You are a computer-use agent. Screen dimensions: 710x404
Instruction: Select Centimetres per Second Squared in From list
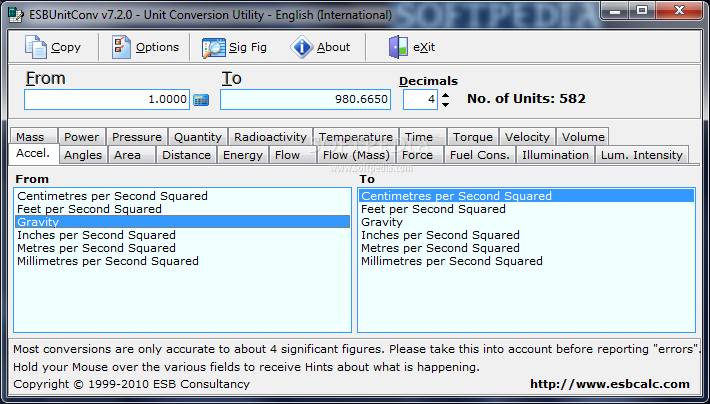(182, 196)
